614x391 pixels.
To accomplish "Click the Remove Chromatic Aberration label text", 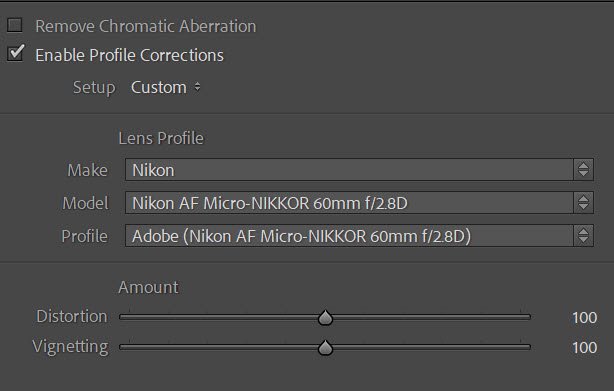I will click(146, 26).
